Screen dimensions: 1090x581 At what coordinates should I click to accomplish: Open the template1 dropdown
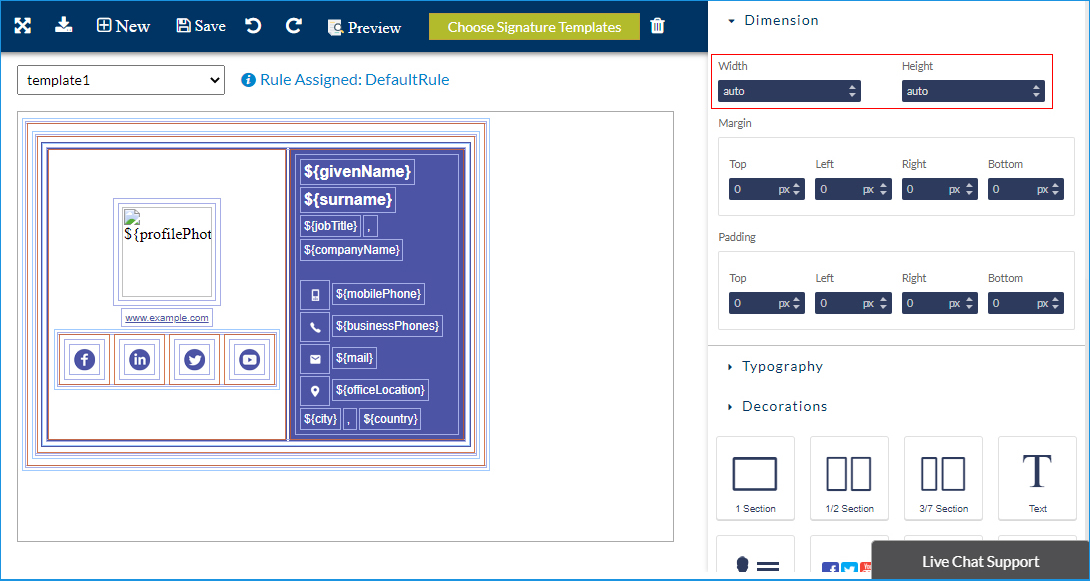(121, 80)
